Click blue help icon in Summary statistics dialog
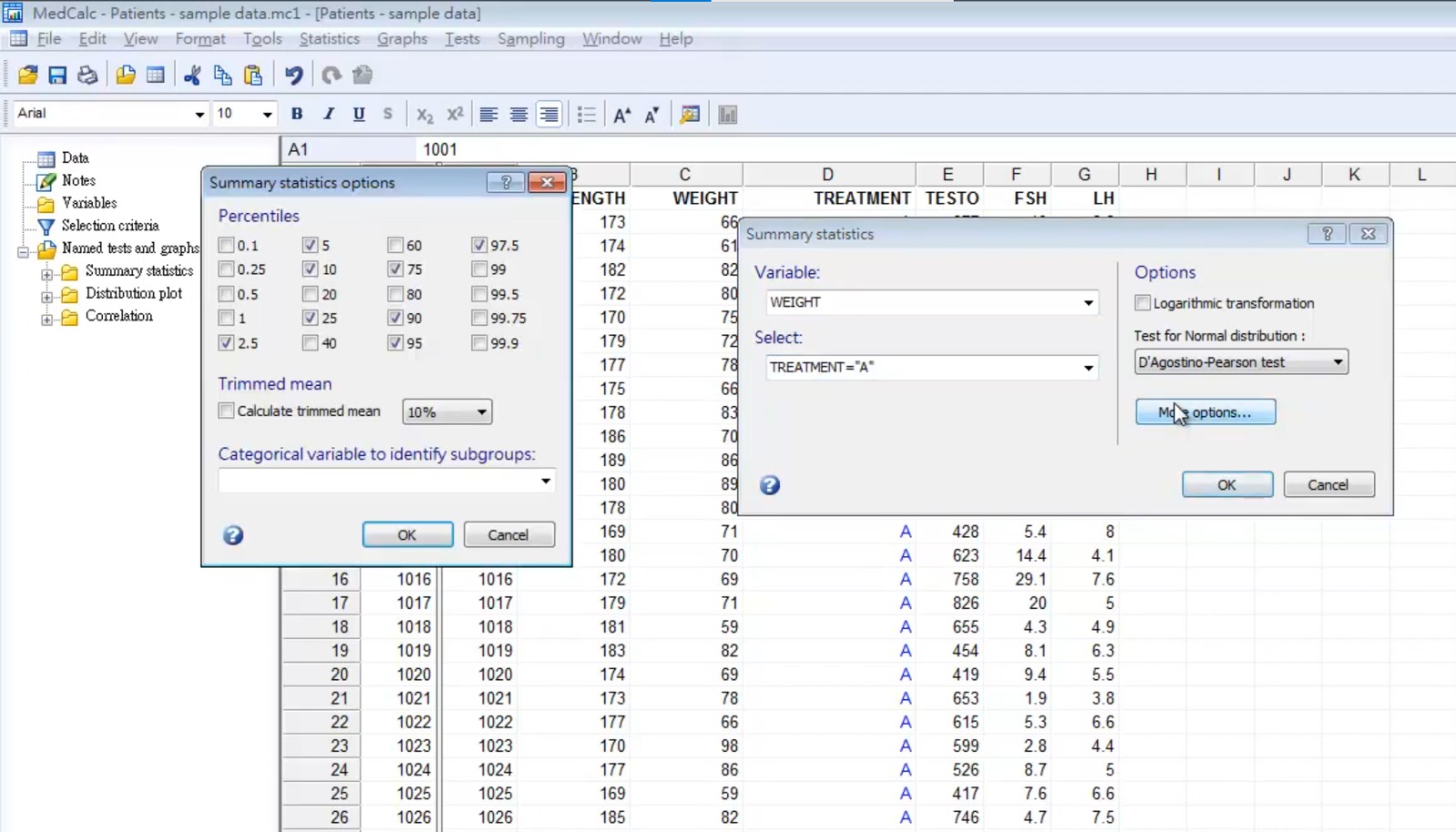1456x832 pixels. (770, 485)
